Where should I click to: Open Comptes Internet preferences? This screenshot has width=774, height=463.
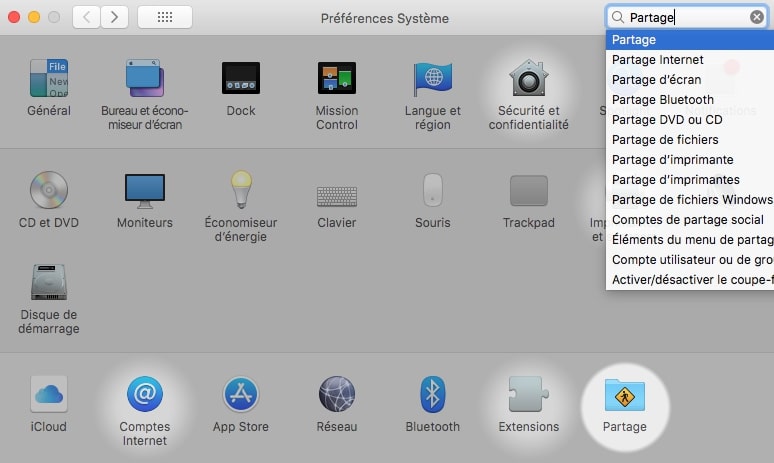[145, 411]
